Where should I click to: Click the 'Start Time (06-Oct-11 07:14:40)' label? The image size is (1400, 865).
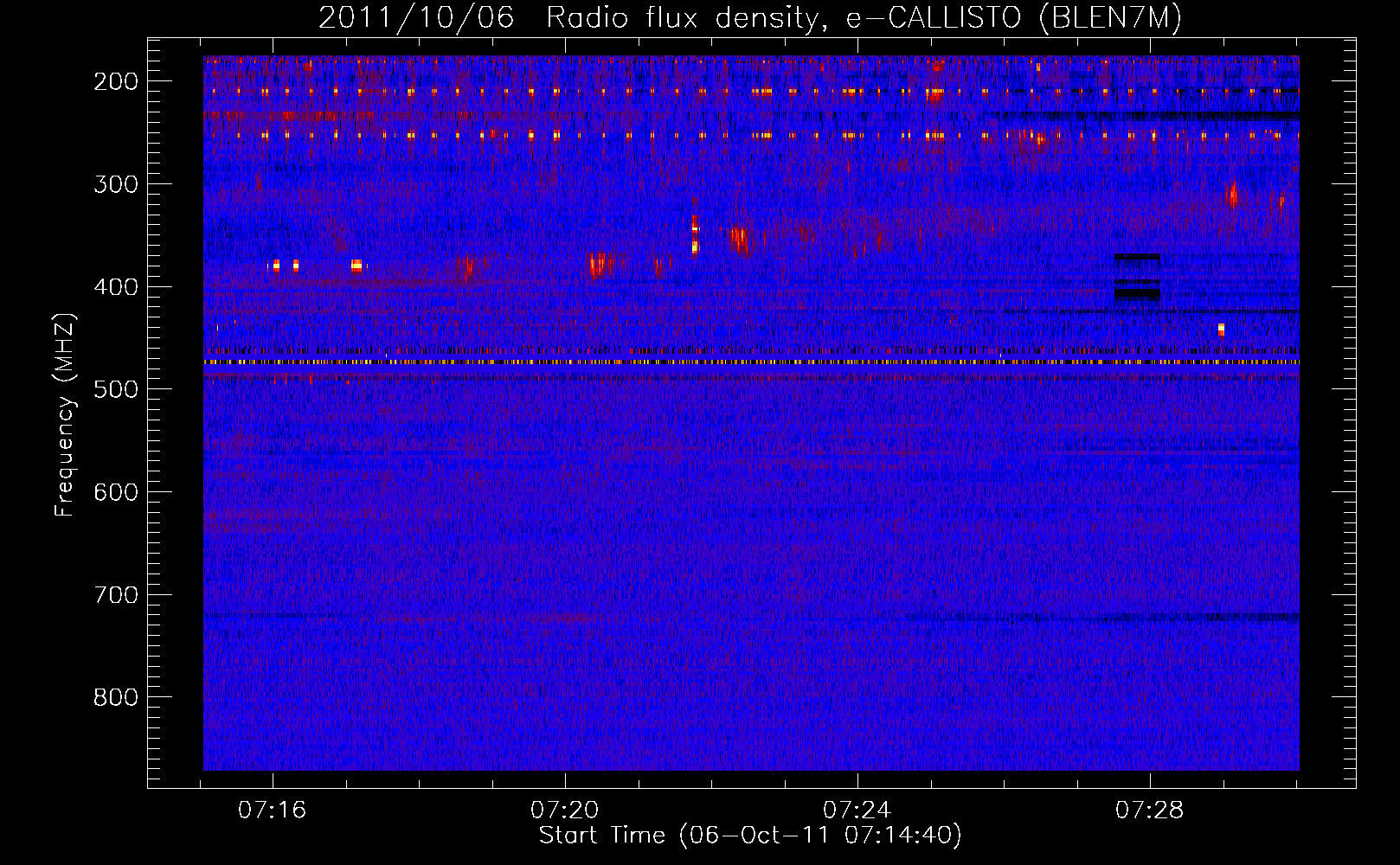pyautogui.click(x=750, y=836)
